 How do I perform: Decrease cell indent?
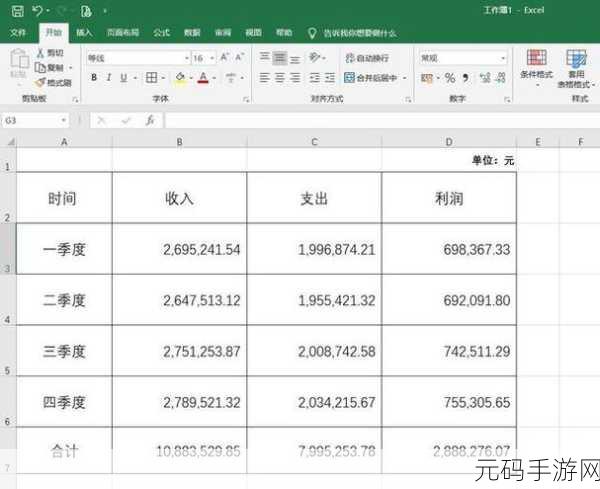[315, 78]
